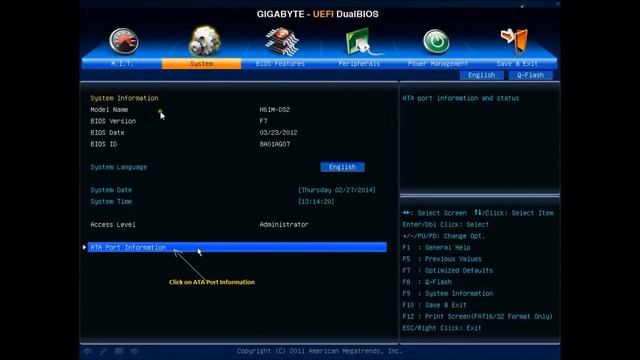Click the System Information heading

click(x=124, y=98)
